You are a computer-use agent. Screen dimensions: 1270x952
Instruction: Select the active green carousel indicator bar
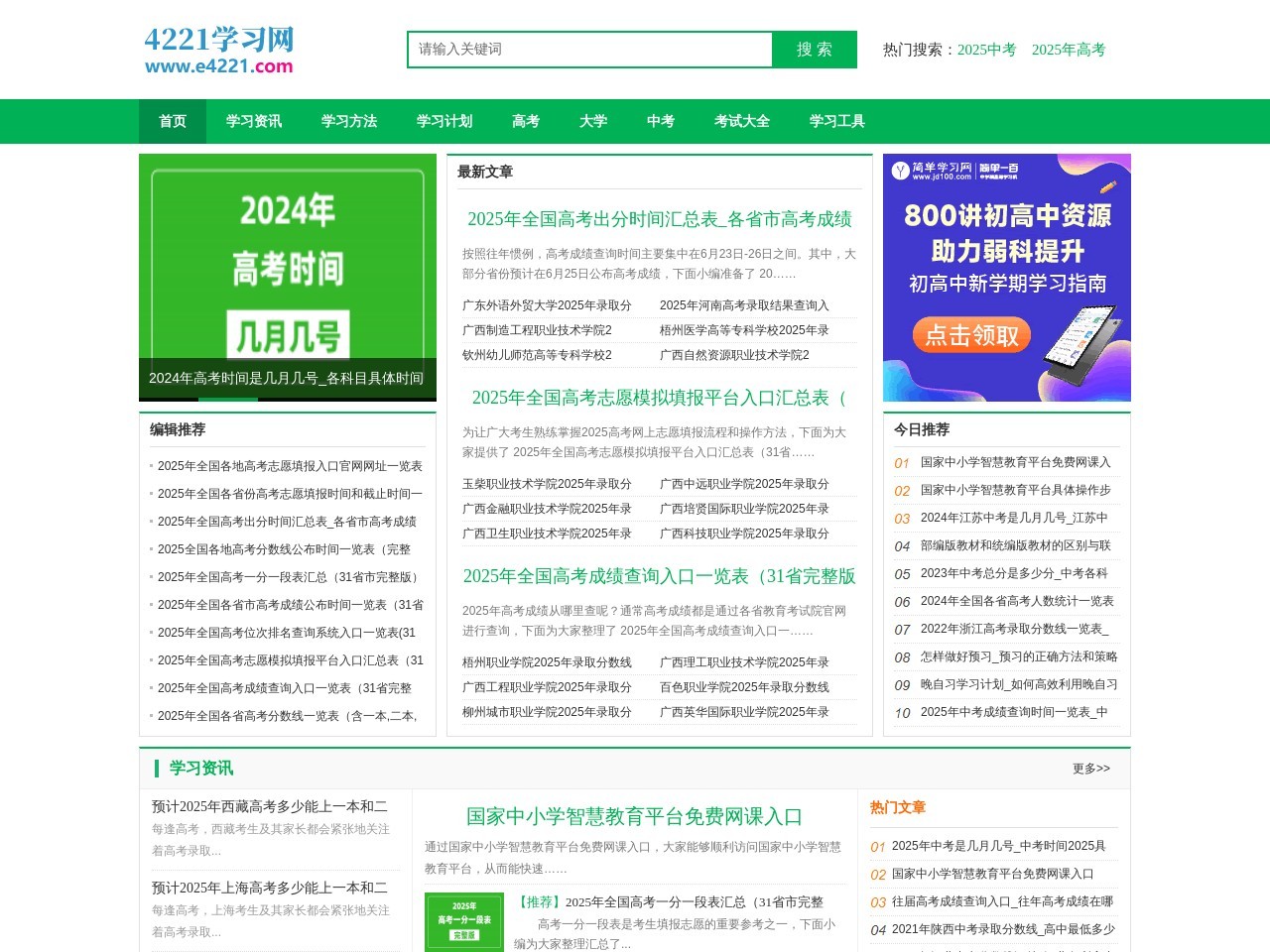[x=228, y=397]
